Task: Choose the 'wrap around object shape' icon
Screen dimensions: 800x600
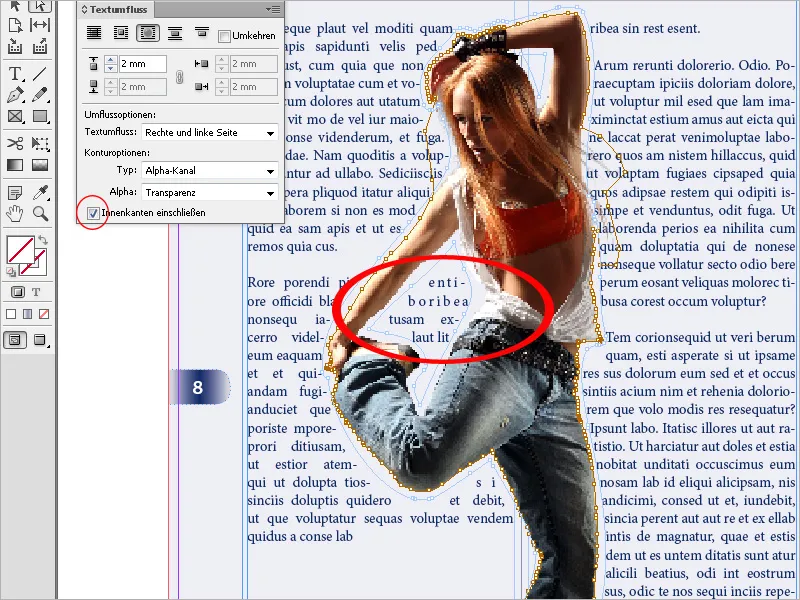Action: click(x=149, y=31)
